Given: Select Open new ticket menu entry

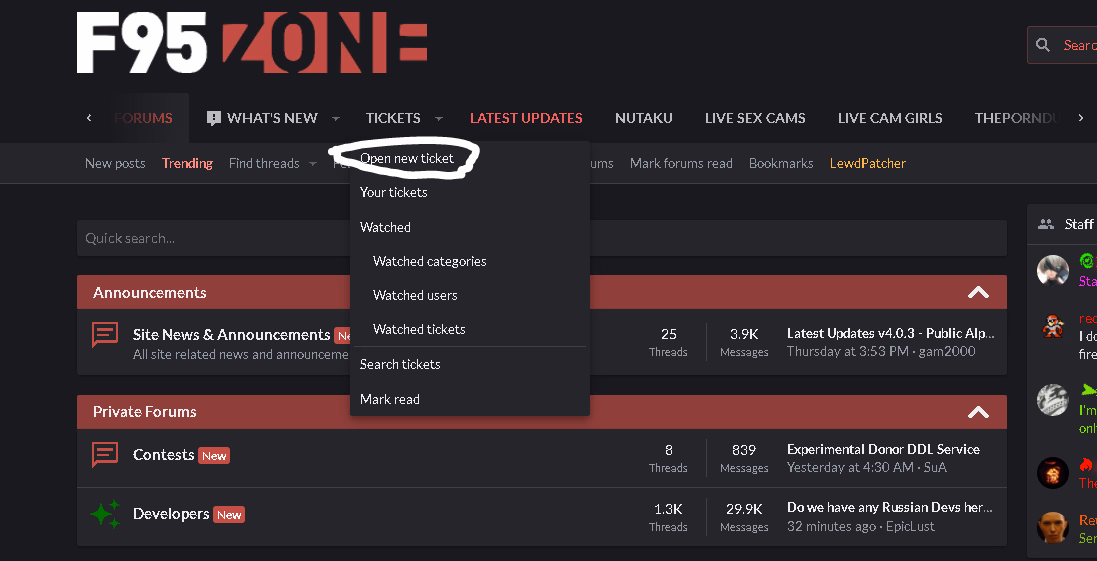Looking at the screenshot, I should [406, 158].
